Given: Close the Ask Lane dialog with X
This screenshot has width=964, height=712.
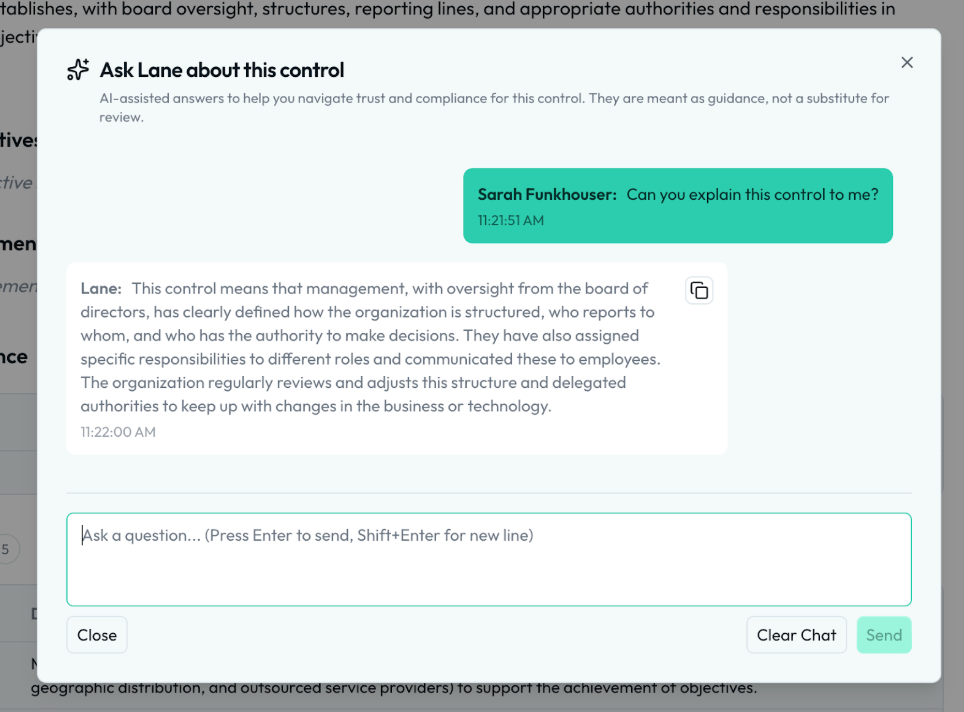Looking at the screenshot, I should tap(907, 62).
